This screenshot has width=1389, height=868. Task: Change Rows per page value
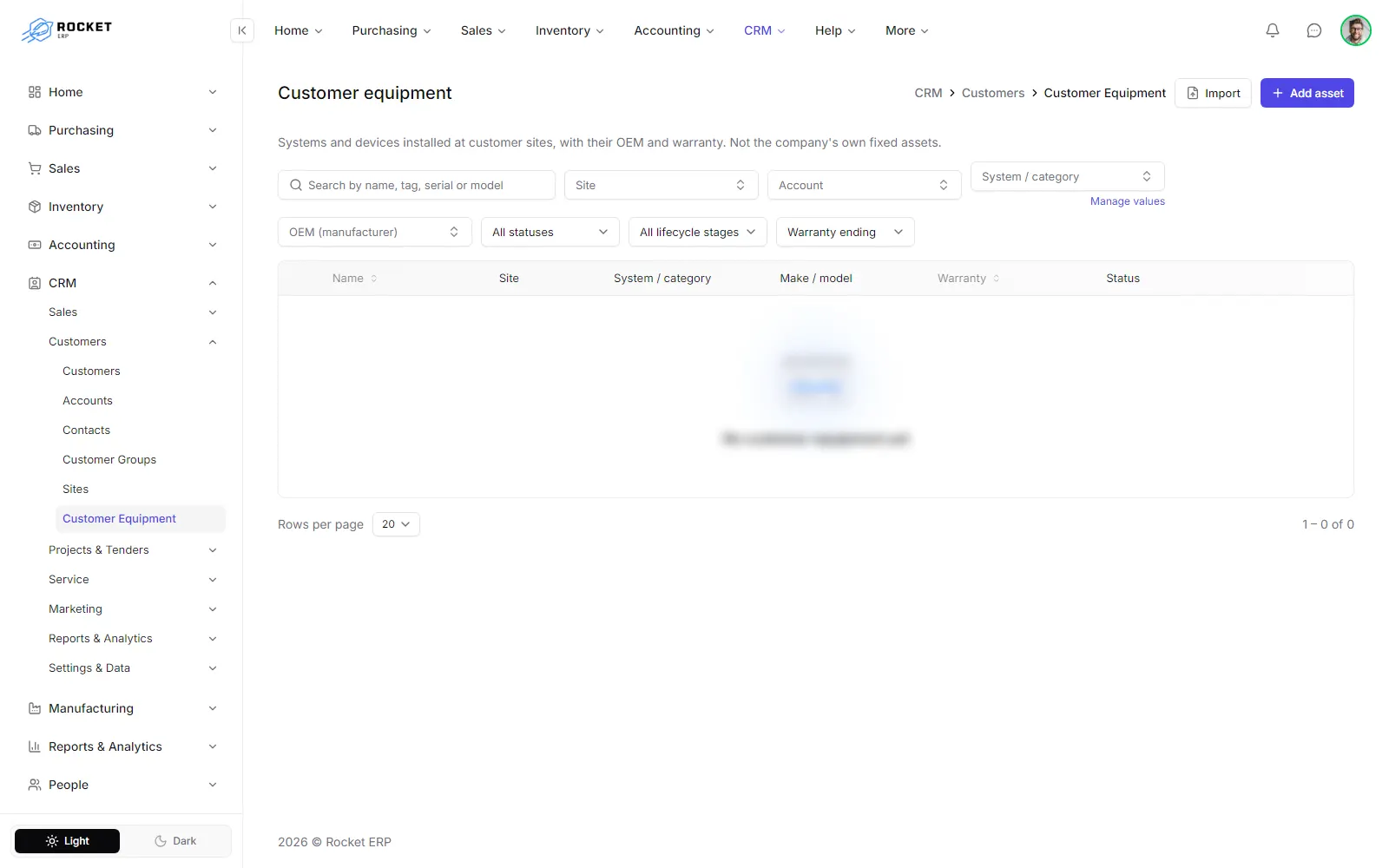pos(396,524)
